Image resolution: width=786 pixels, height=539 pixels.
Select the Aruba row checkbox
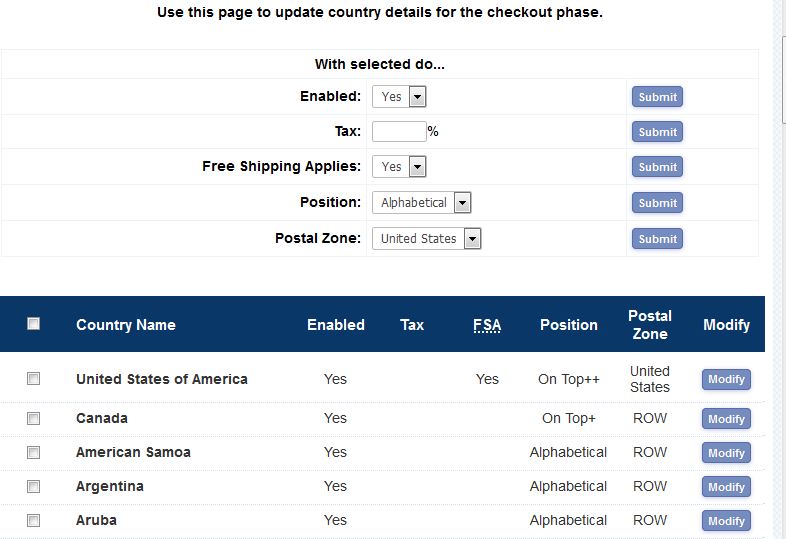point(33,520)
